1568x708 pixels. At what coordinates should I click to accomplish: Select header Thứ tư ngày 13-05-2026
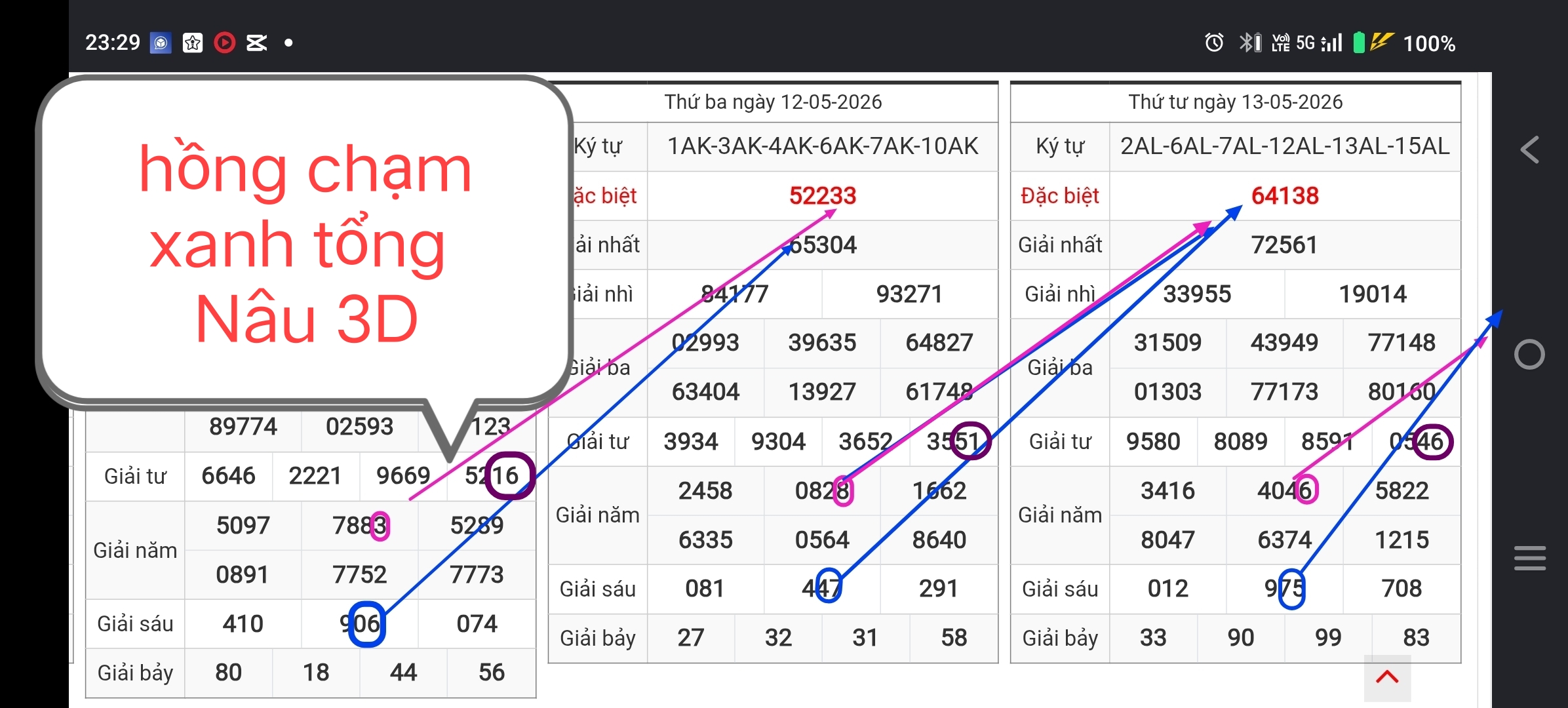(x=1236, y=102)
